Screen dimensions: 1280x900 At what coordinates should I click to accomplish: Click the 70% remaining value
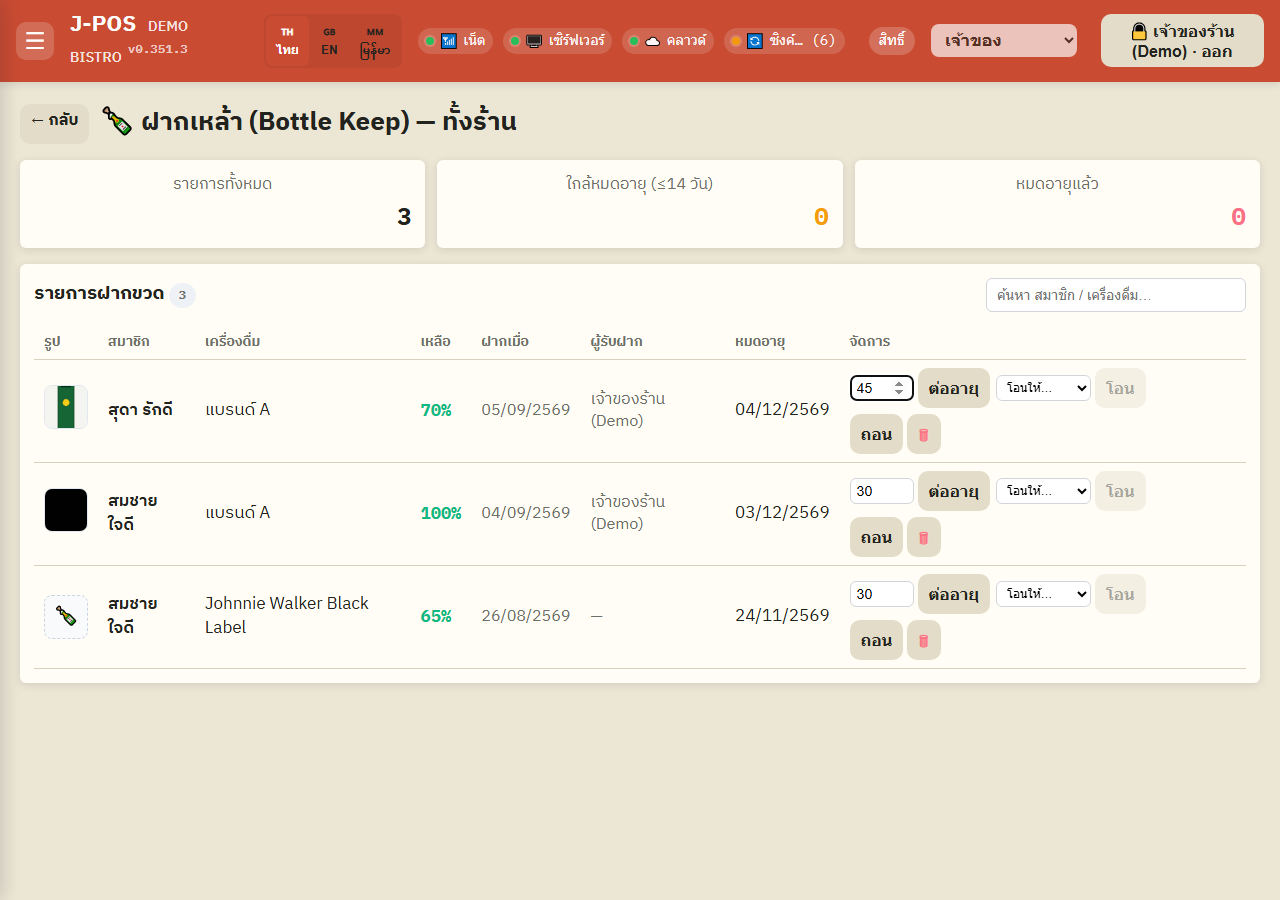pyautogui.click(x=436, y=410)
